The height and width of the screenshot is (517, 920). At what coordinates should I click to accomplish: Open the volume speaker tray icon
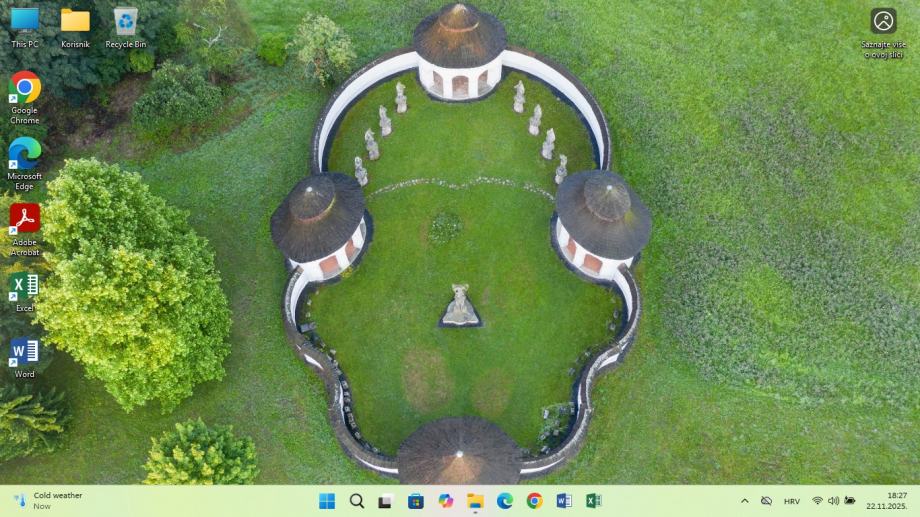point(833,501)
